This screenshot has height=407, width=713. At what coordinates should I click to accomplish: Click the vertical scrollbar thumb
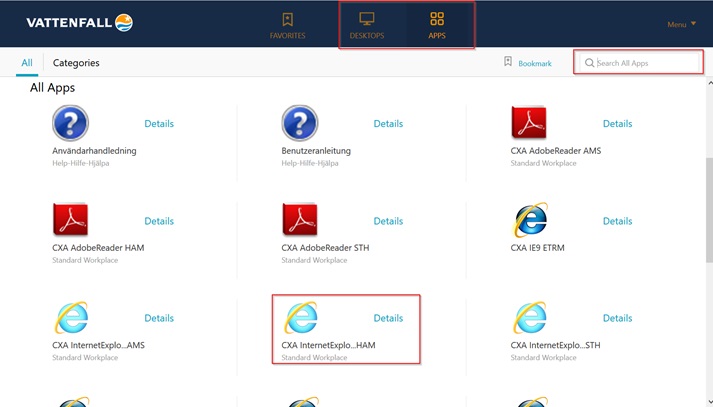[x=709, y=210]
